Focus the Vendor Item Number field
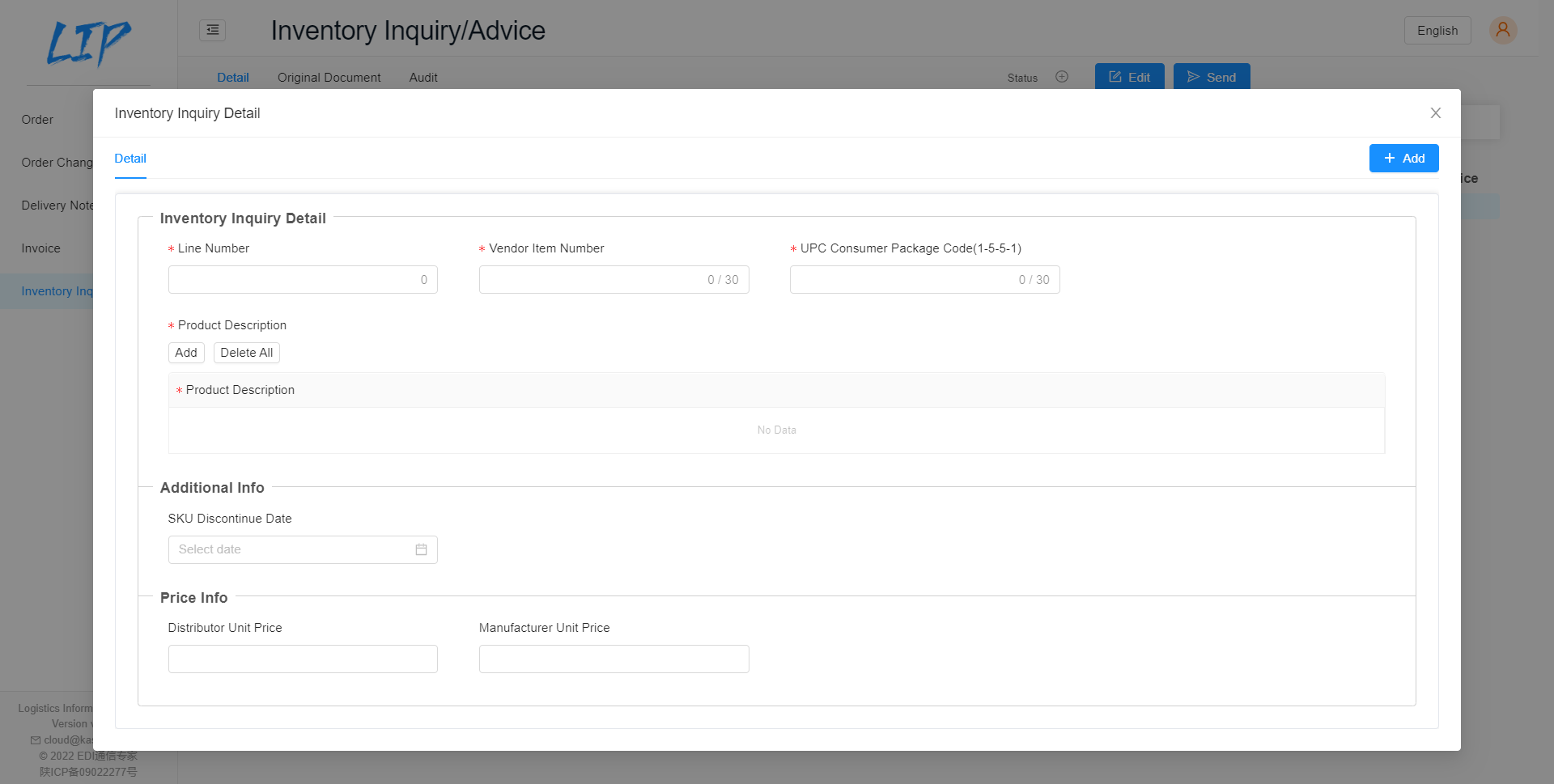This screenshot has height=784, width=1554. (x=614, y=280)
